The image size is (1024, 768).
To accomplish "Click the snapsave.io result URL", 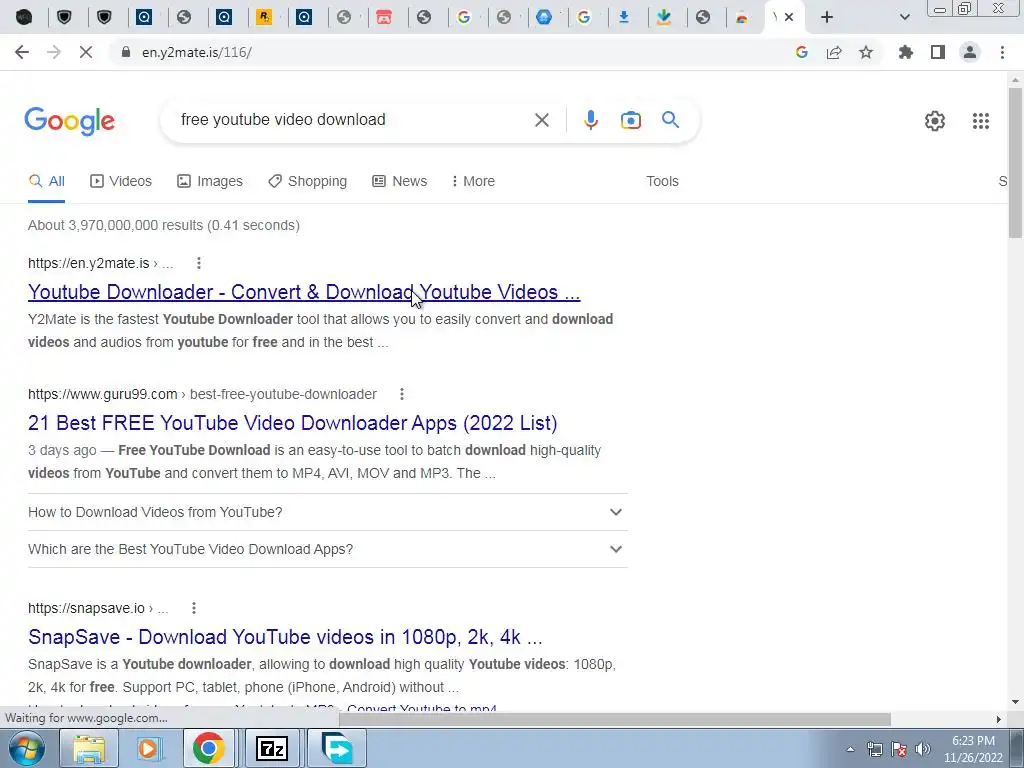I will tap(98, 608).
